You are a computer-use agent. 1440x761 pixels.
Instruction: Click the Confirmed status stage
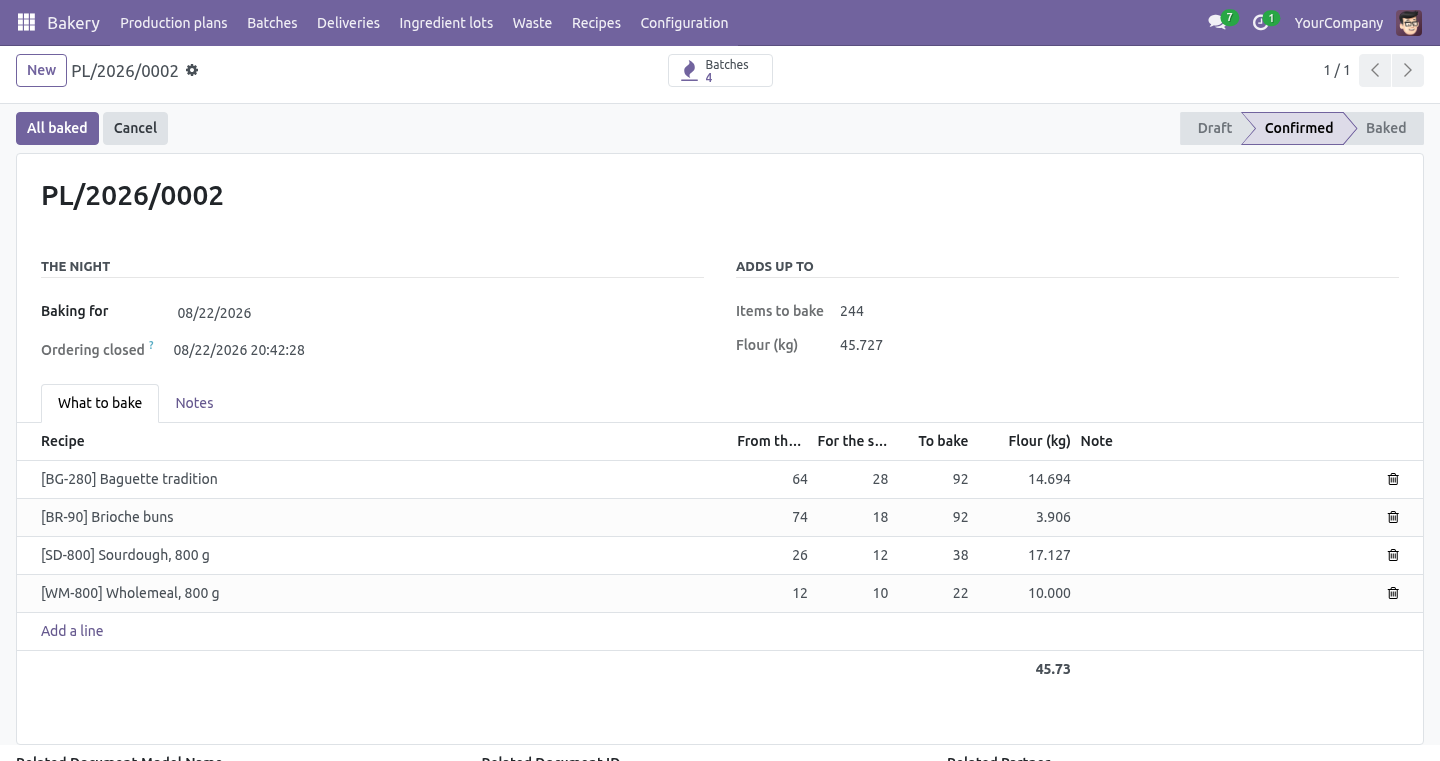click(x=1298, y=128)
